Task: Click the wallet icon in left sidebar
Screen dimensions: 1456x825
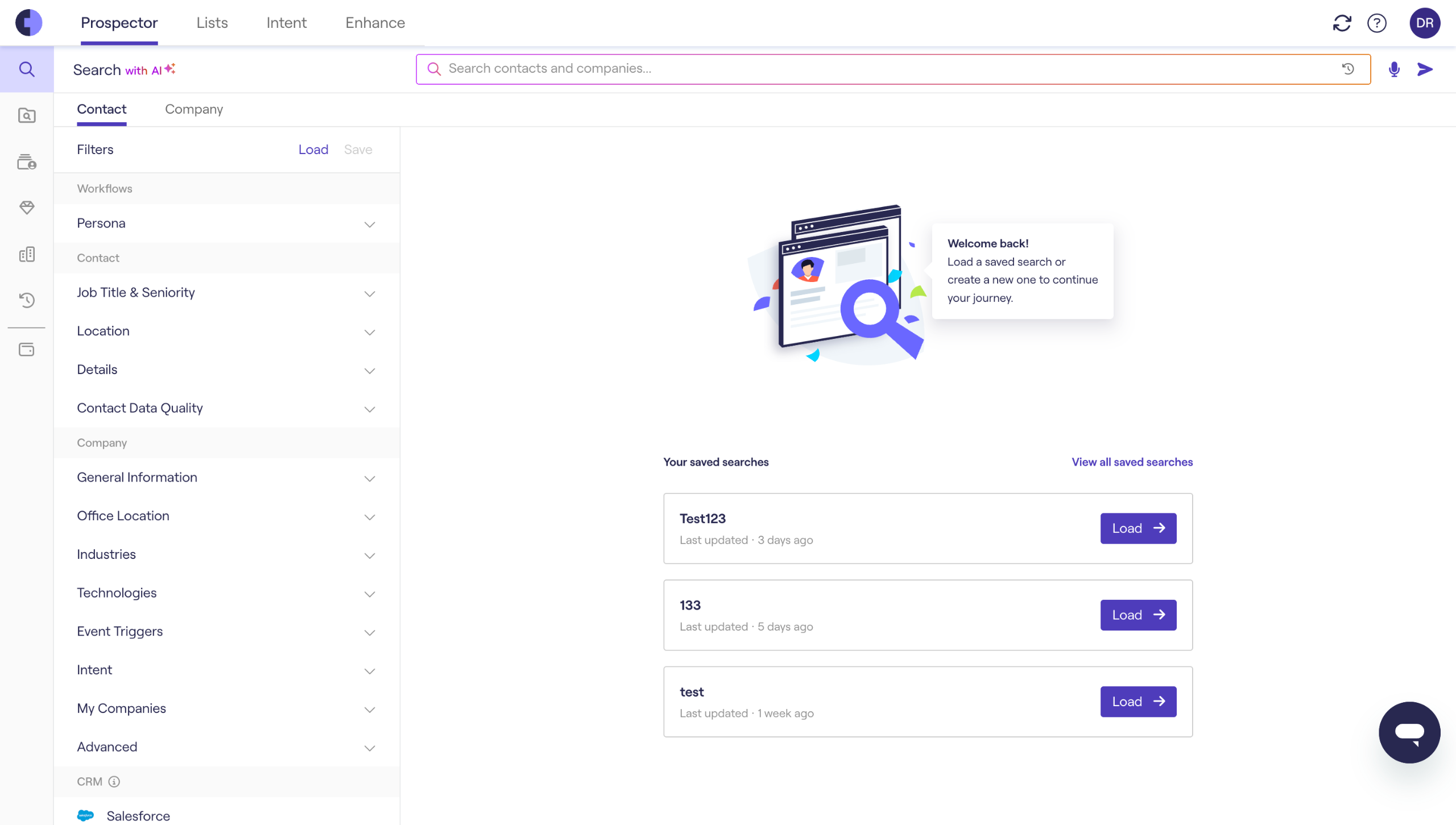Action: tap(27, 350)
